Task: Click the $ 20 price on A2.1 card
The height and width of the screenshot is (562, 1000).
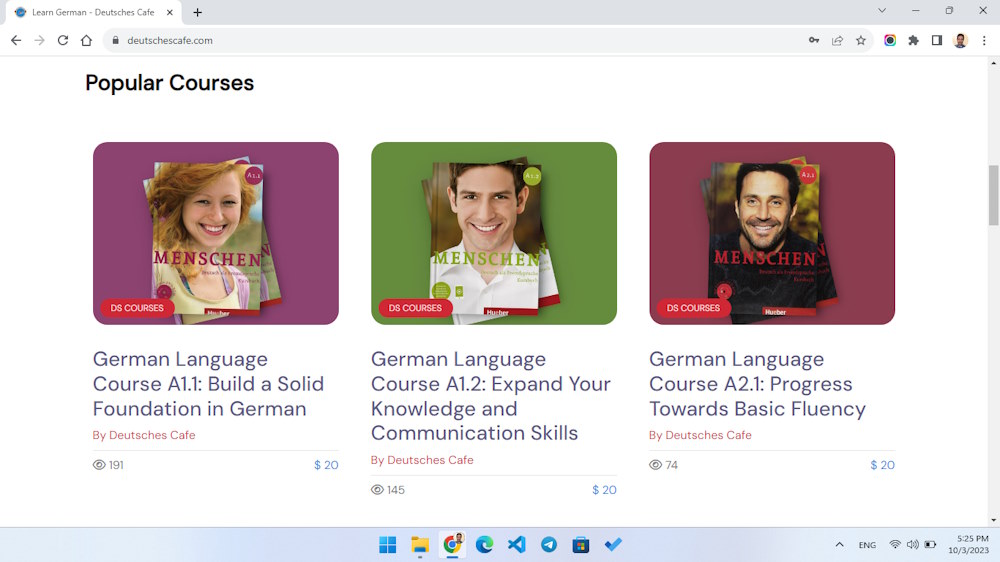Action: 882,465
